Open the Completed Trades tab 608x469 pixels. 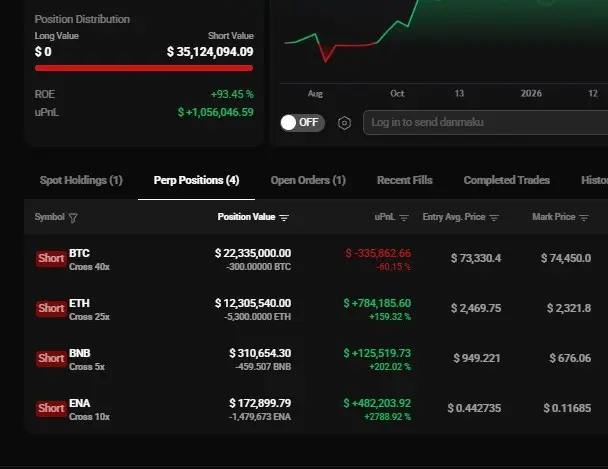pos(506,180)
